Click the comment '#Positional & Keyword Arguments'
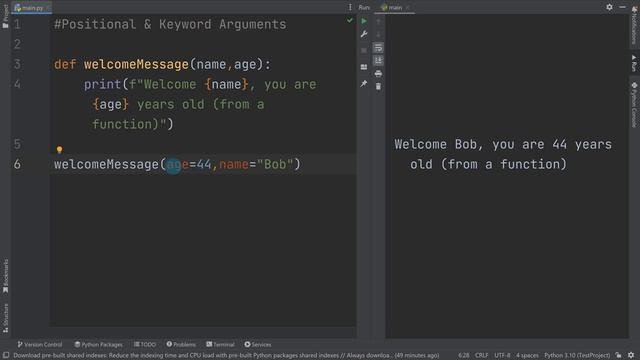The height and width of the screenshot is (360, 640). (170, 24)
